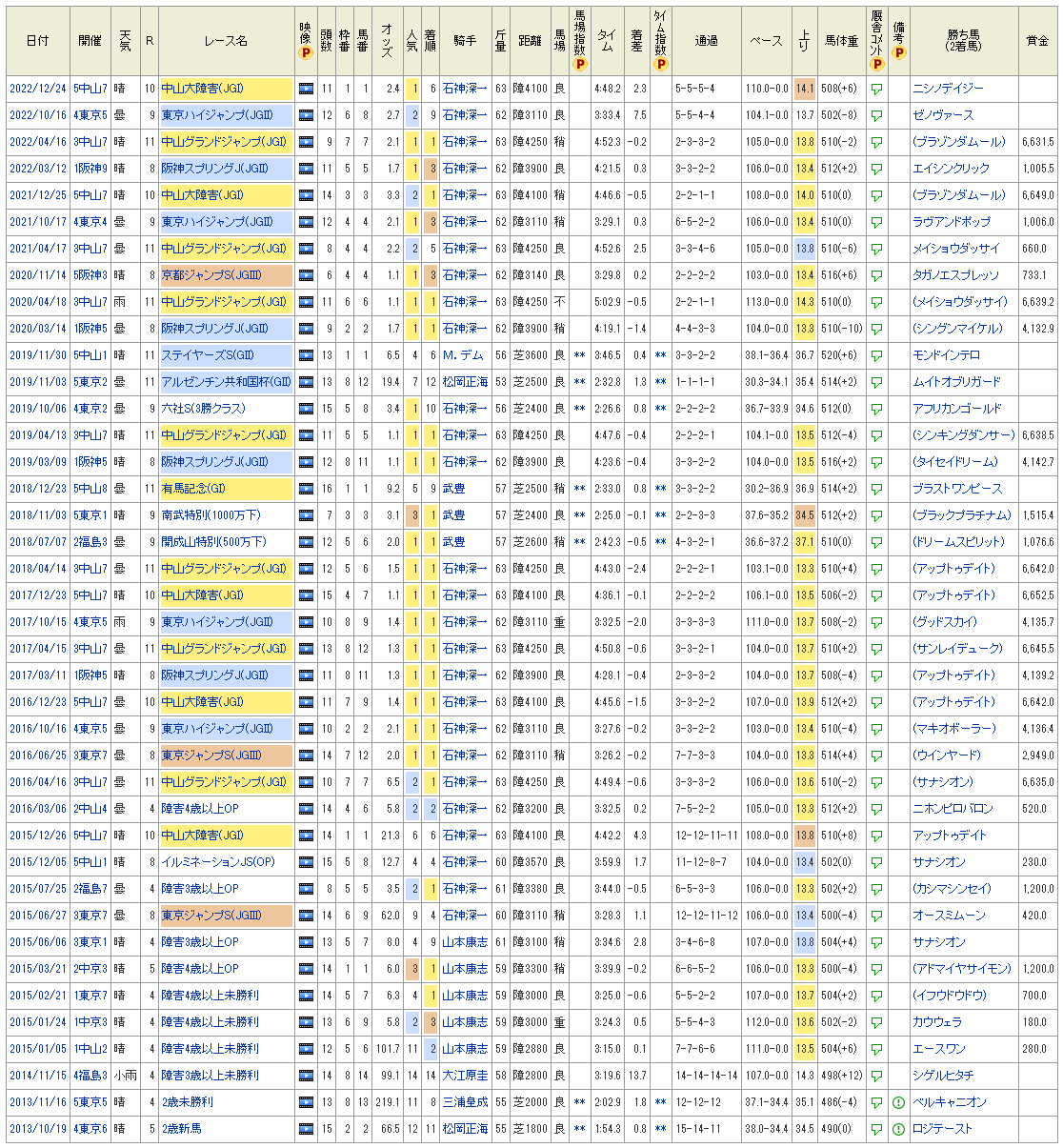Open the 京都ジャンプS(JGIII) race link

point(211,275)
